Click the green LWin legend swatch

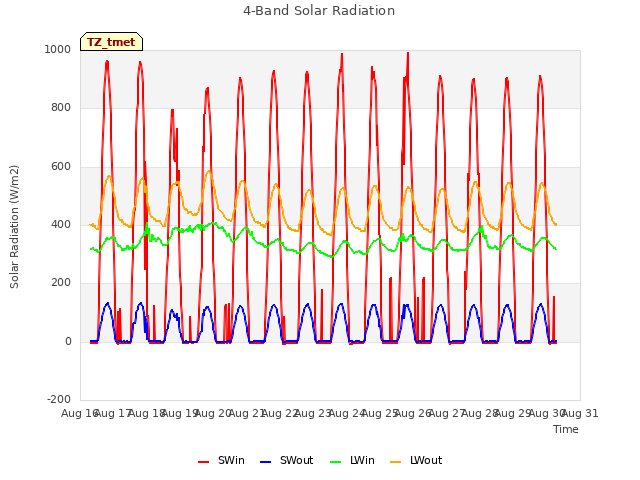click(x=335, y=462)
